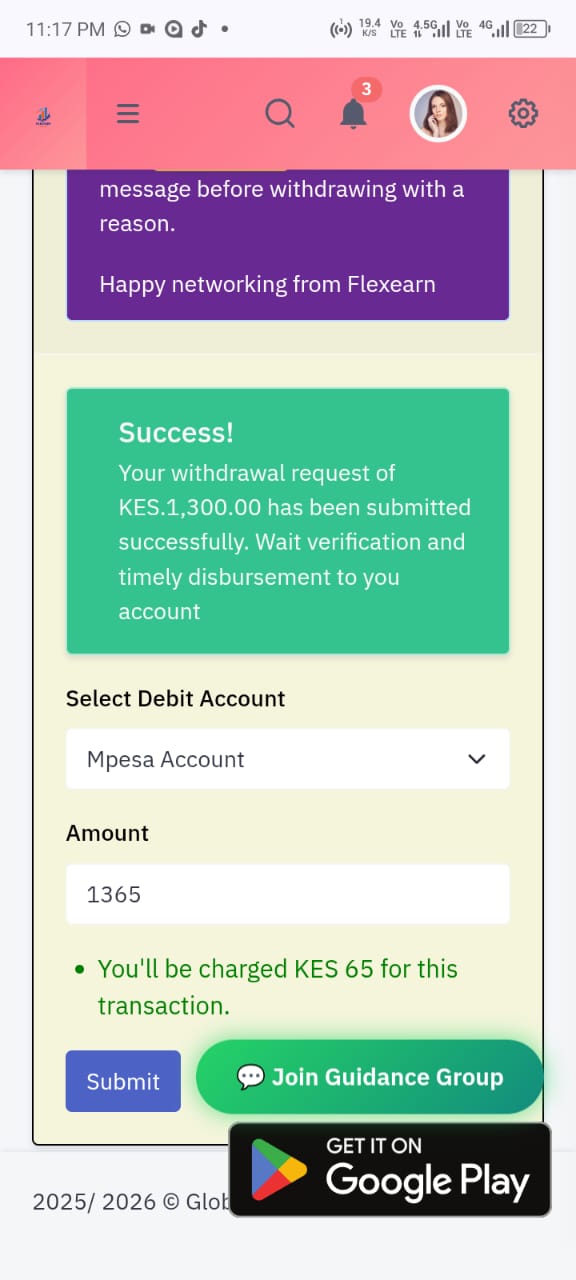The width and height of the screenshot is (576, 1280).
Task: Open the debit account selector showing Mpesa
Action: 288,759
